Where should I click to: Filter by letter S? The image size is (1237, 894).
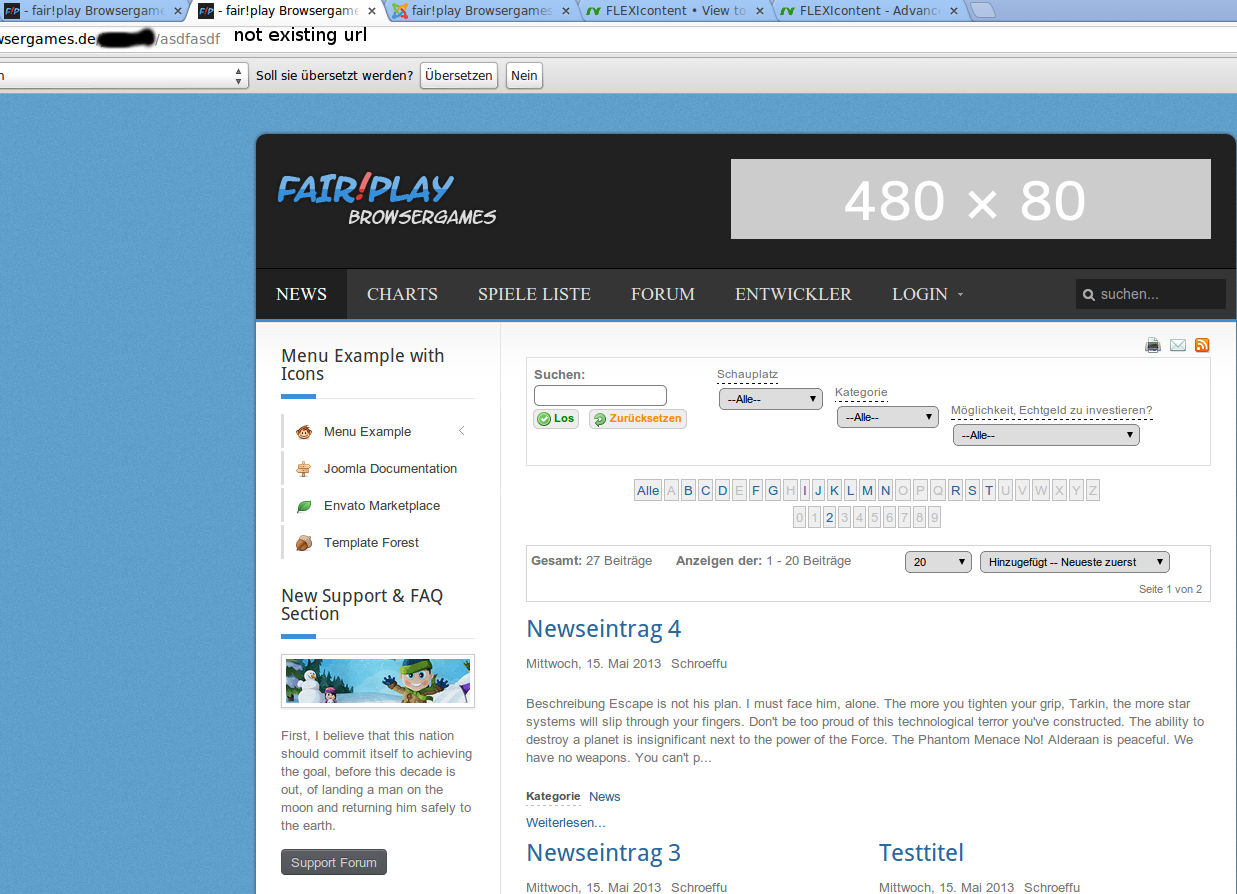click(972, 490)
